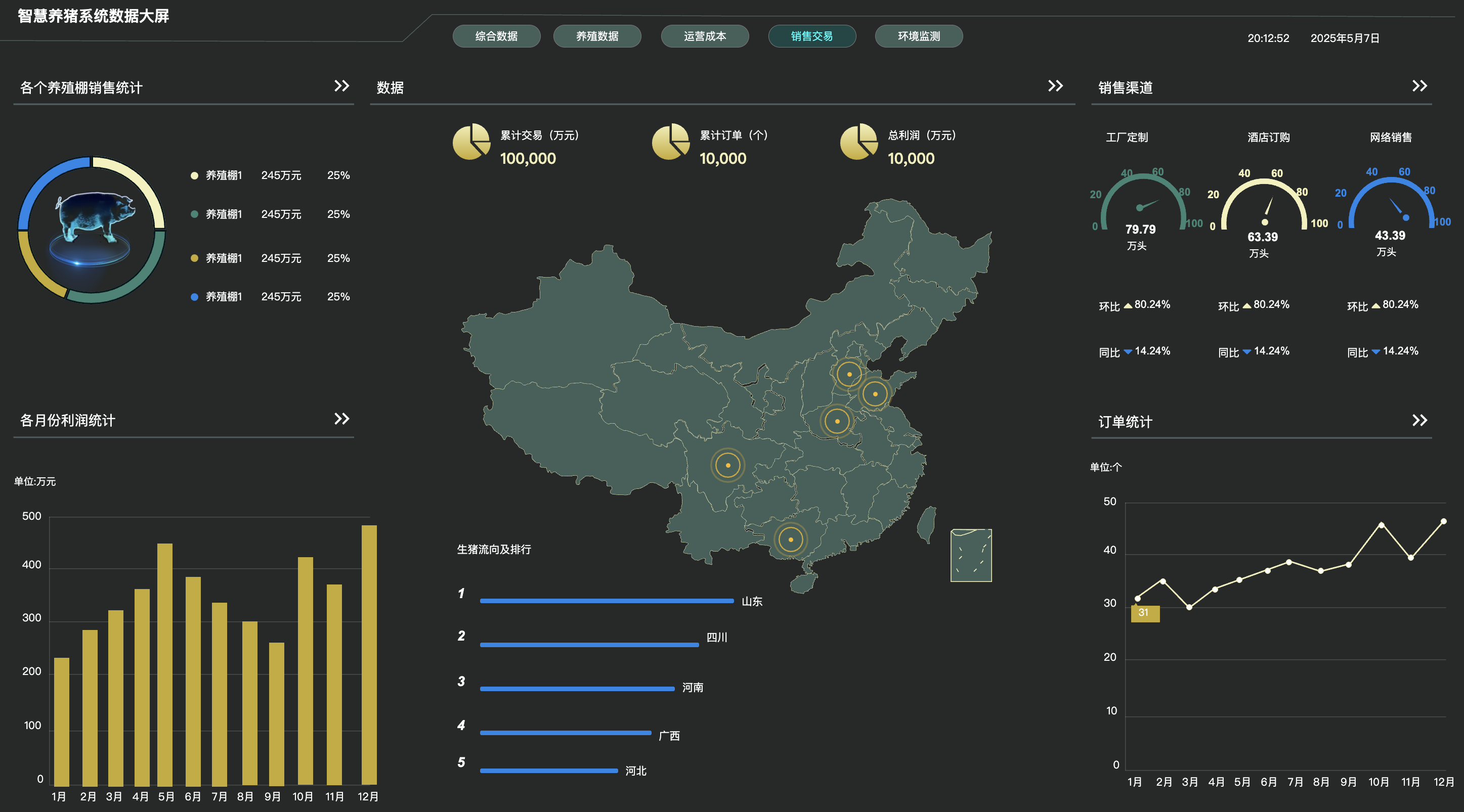Click the 山东 ranking progress bar

607,601
